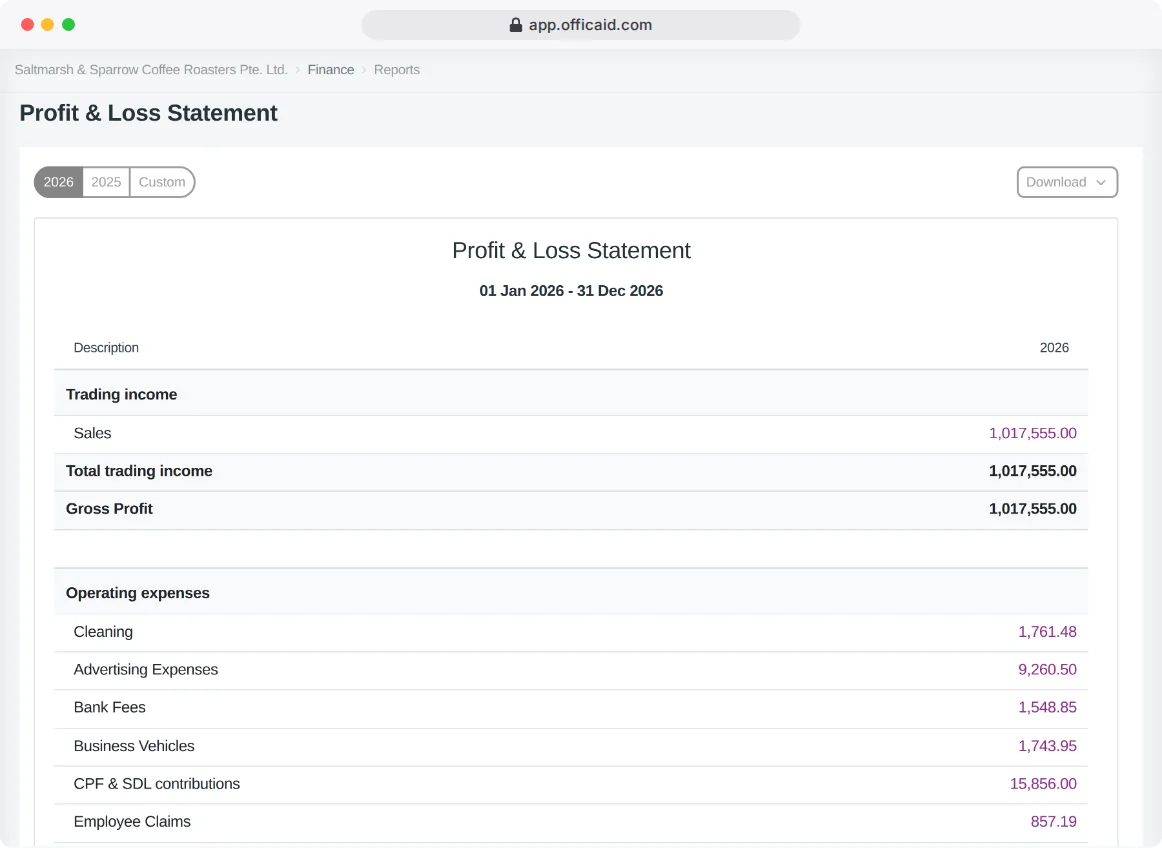Expand the Download chevron arrow
The image size is (1162, 848).
[1101, 182]
